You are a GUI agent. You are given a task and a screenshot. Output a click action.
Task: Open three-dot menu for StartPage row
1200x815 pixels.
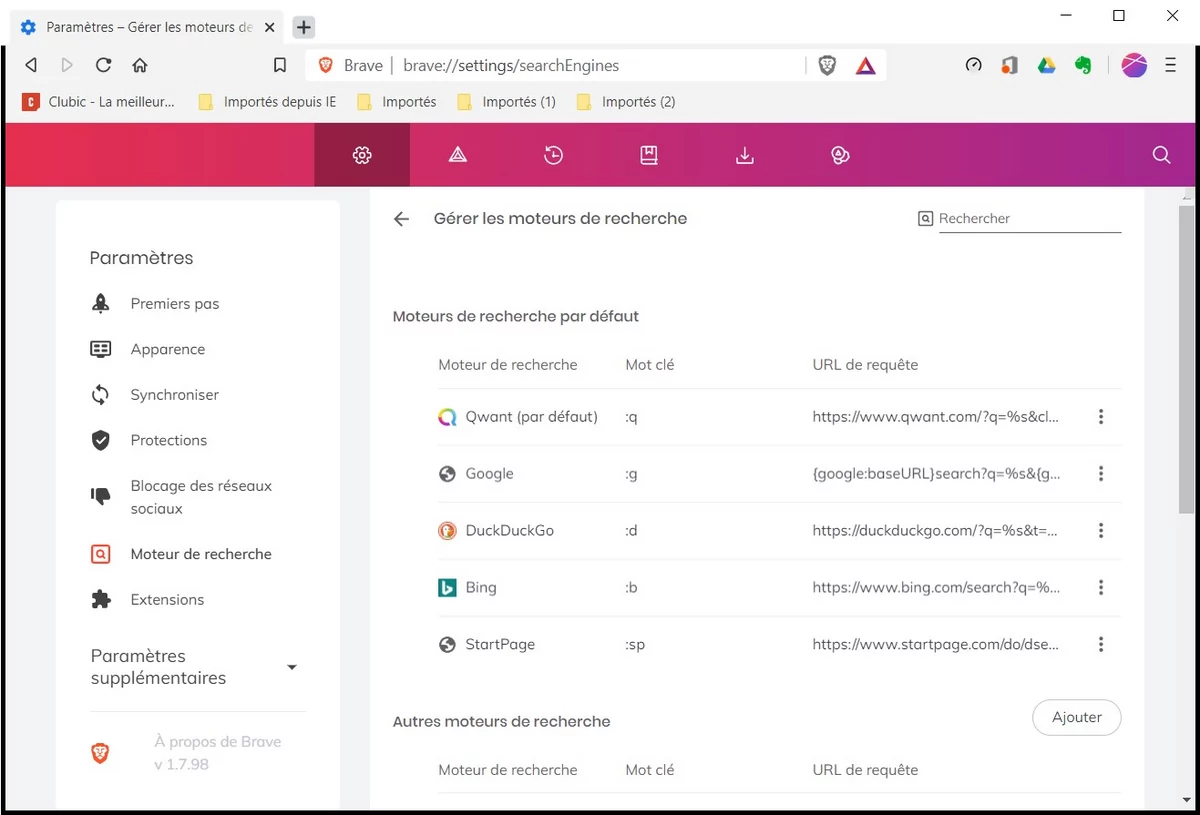pos(1101,645)
